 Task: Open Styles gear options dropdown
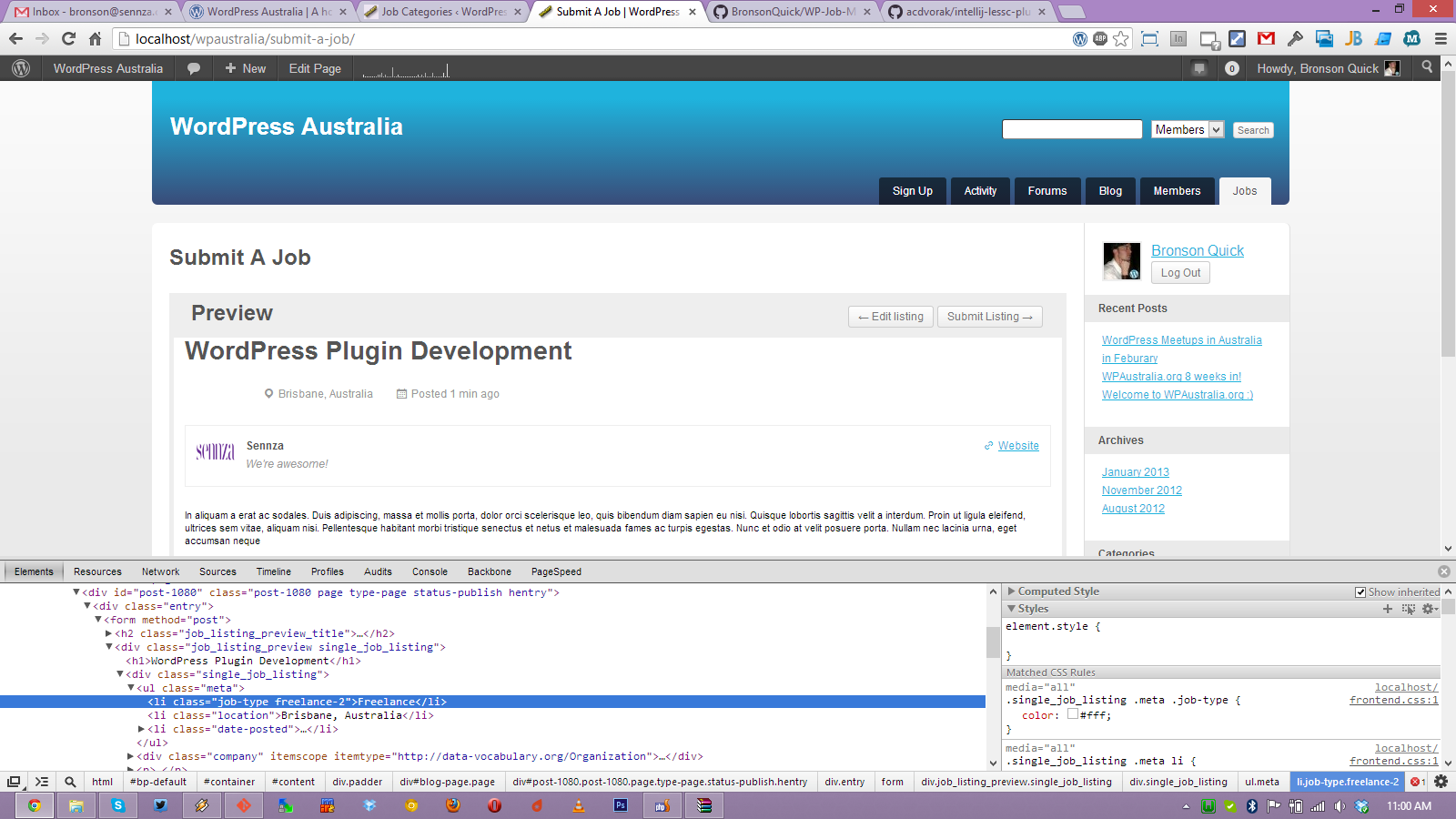(1431, 609)
